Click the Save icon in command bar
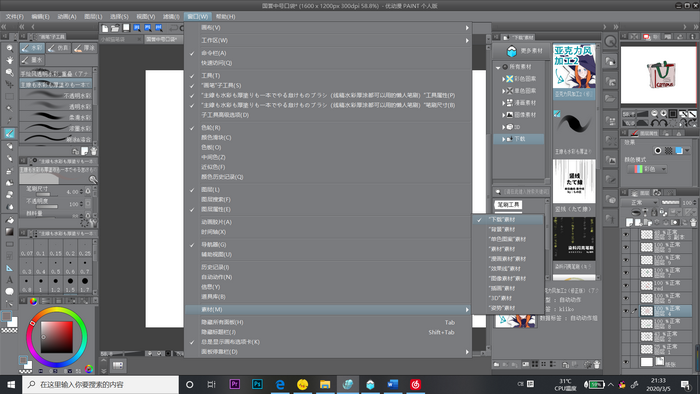This screenshot has height=394, width=700. 126,28
